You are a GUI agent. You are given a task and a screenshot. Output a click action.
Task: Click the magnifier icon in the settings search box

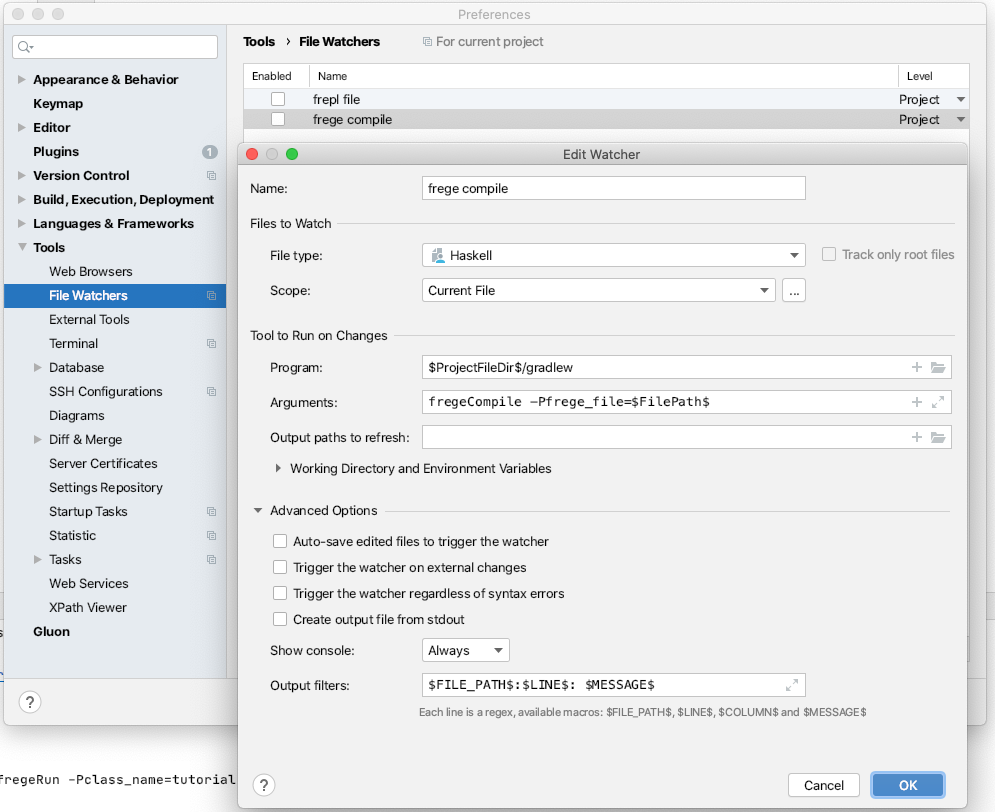pyautogui.click(x=22, y=47)
